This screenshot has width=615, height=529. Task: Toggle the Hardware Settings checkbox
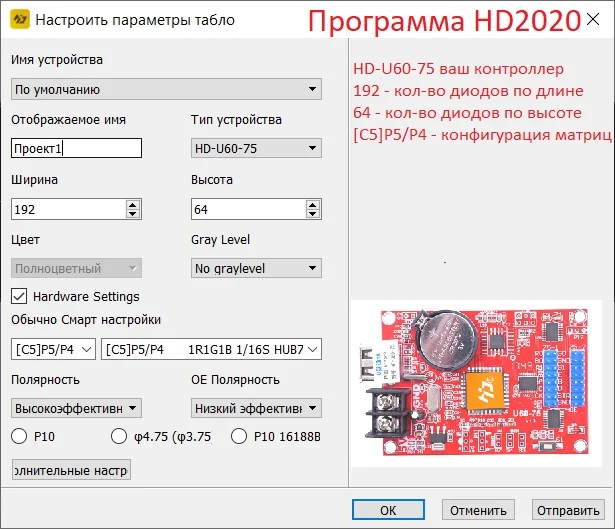click(x=19, y=296)
